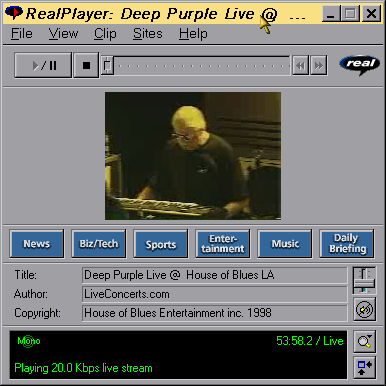Click the RealPlayer title bar logo
Screen dimensions: 386x386
pyautogui.click(x=14, y=13)
